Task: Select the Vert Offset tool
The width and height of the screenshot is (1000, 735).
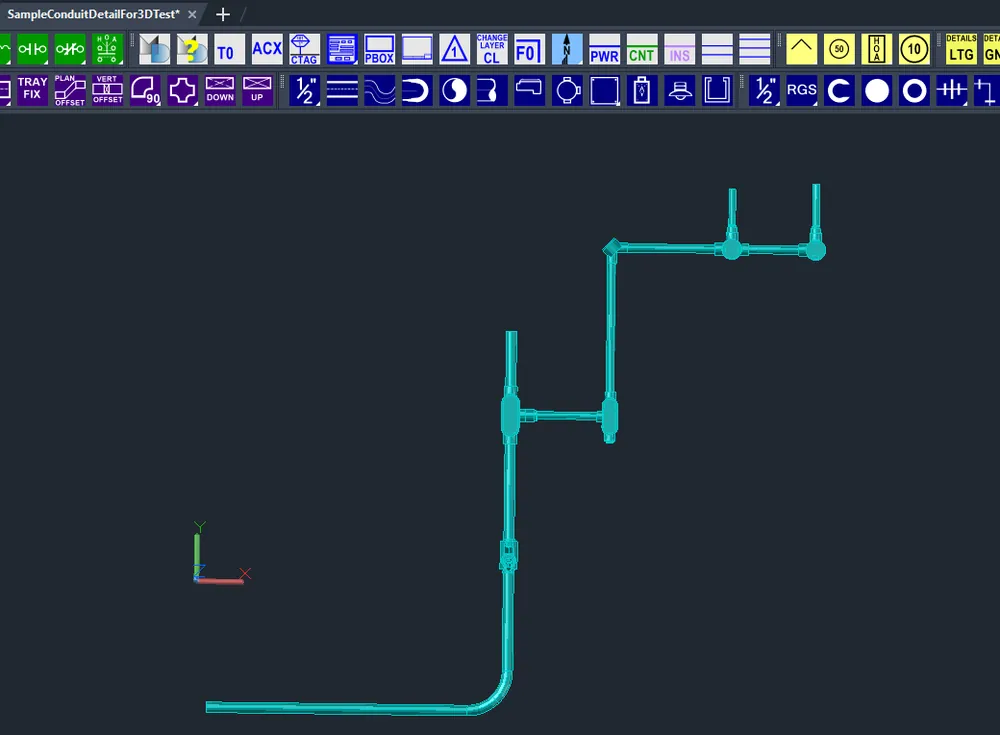Action: tap(108, 90)
